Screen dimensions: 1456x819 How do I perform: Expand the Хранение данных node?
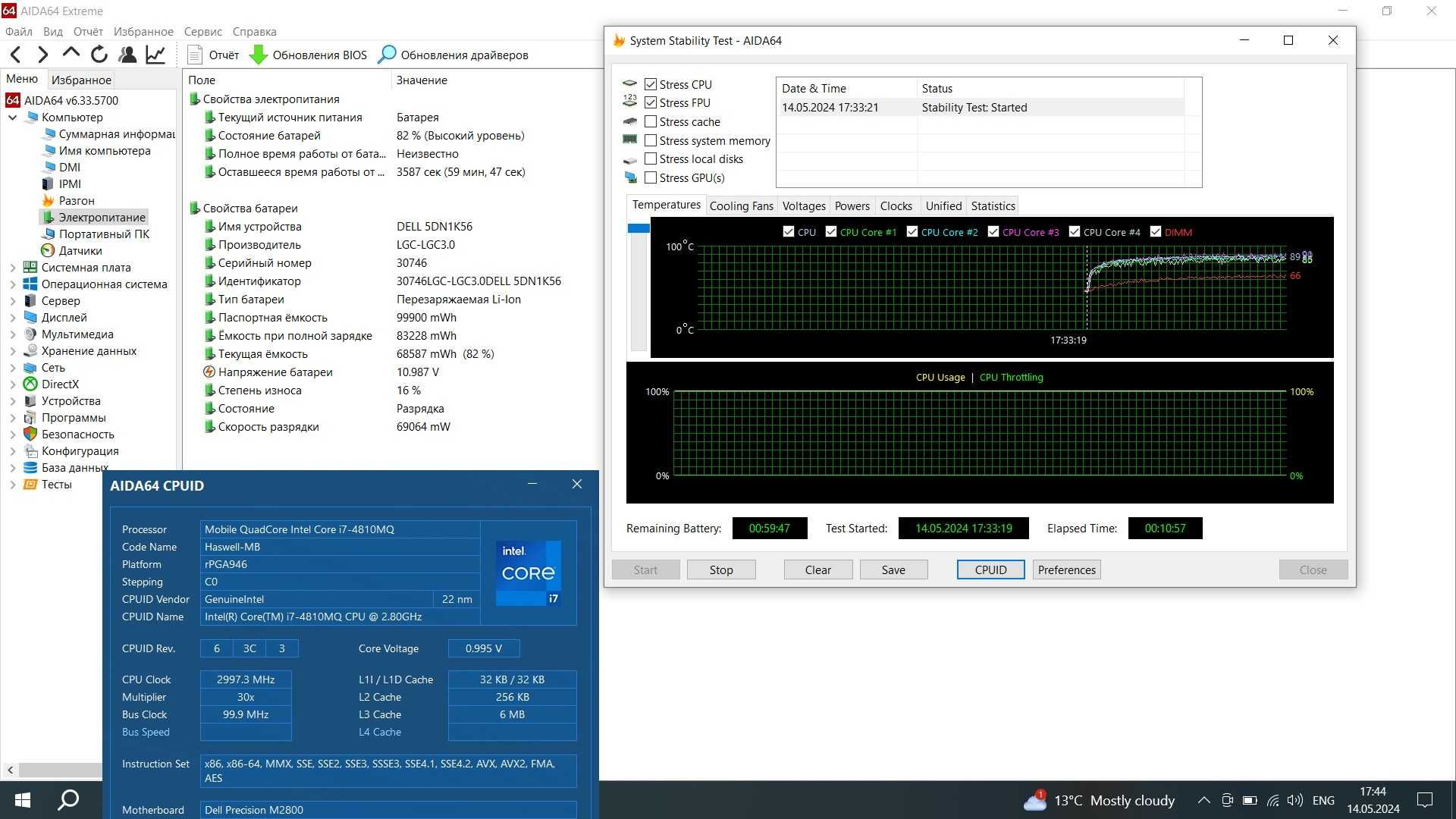tap(13, 350)
